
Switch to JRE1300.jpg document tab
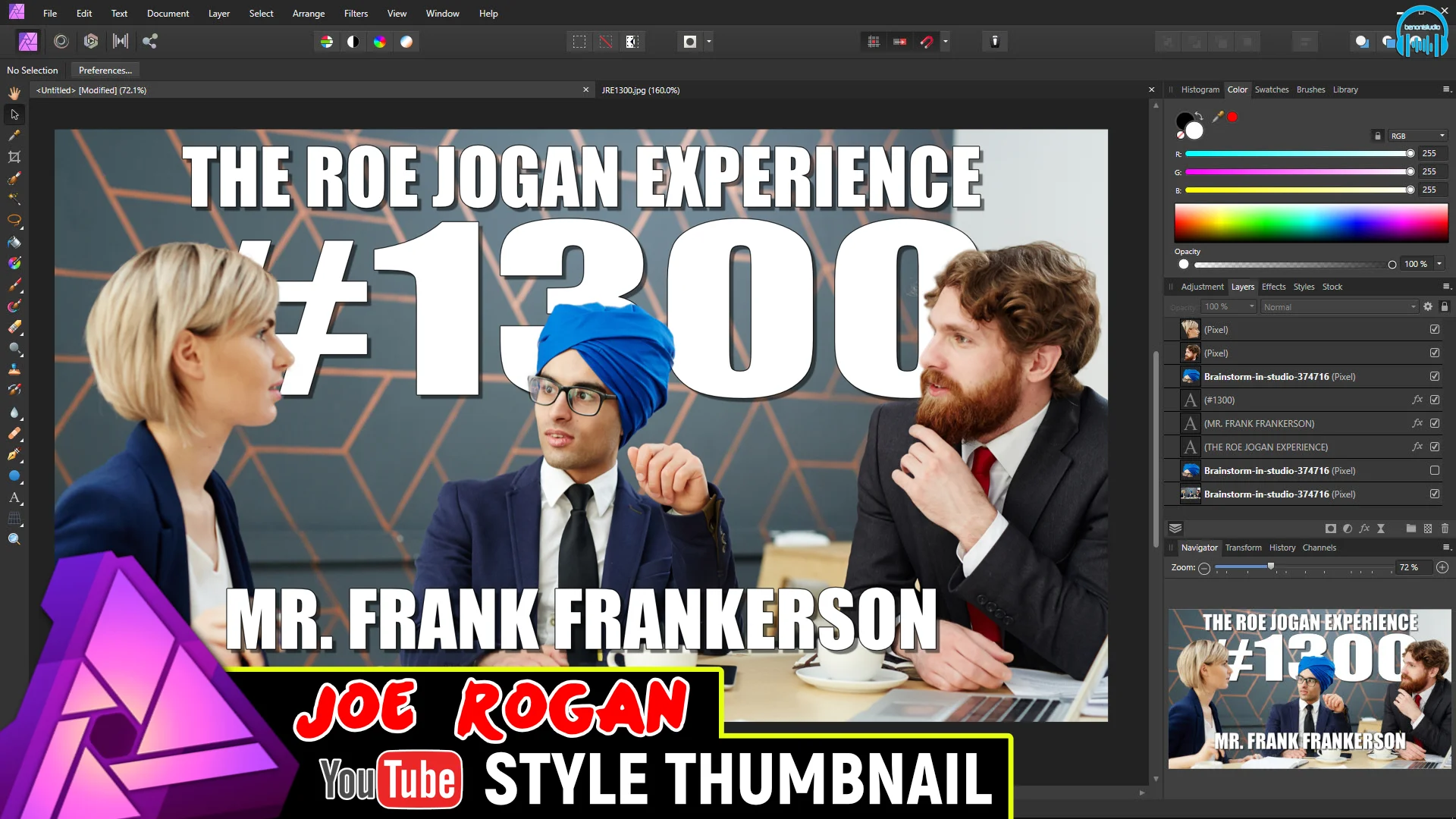pos(641,90)
